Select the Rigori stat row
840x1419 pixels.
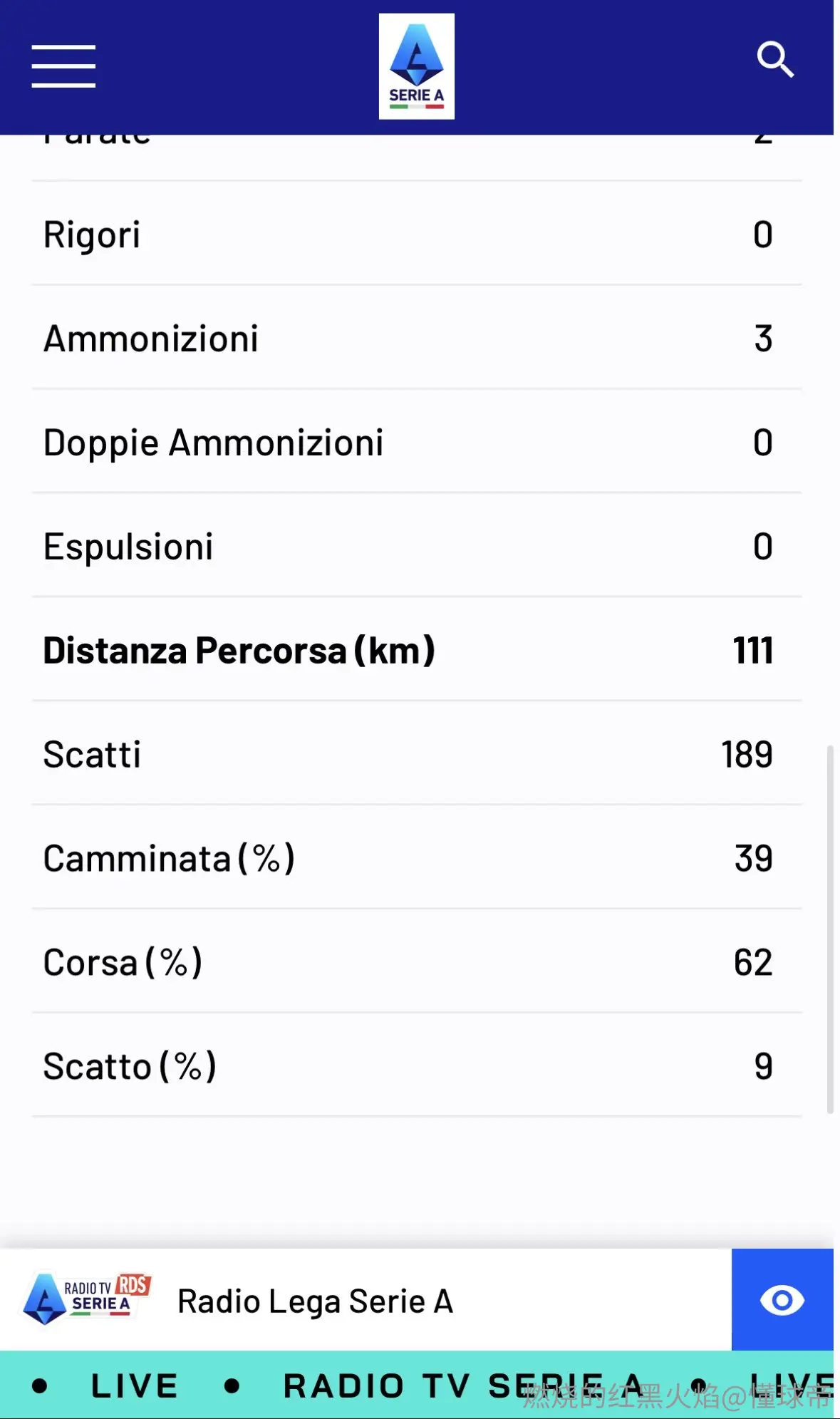coord(417,234)
